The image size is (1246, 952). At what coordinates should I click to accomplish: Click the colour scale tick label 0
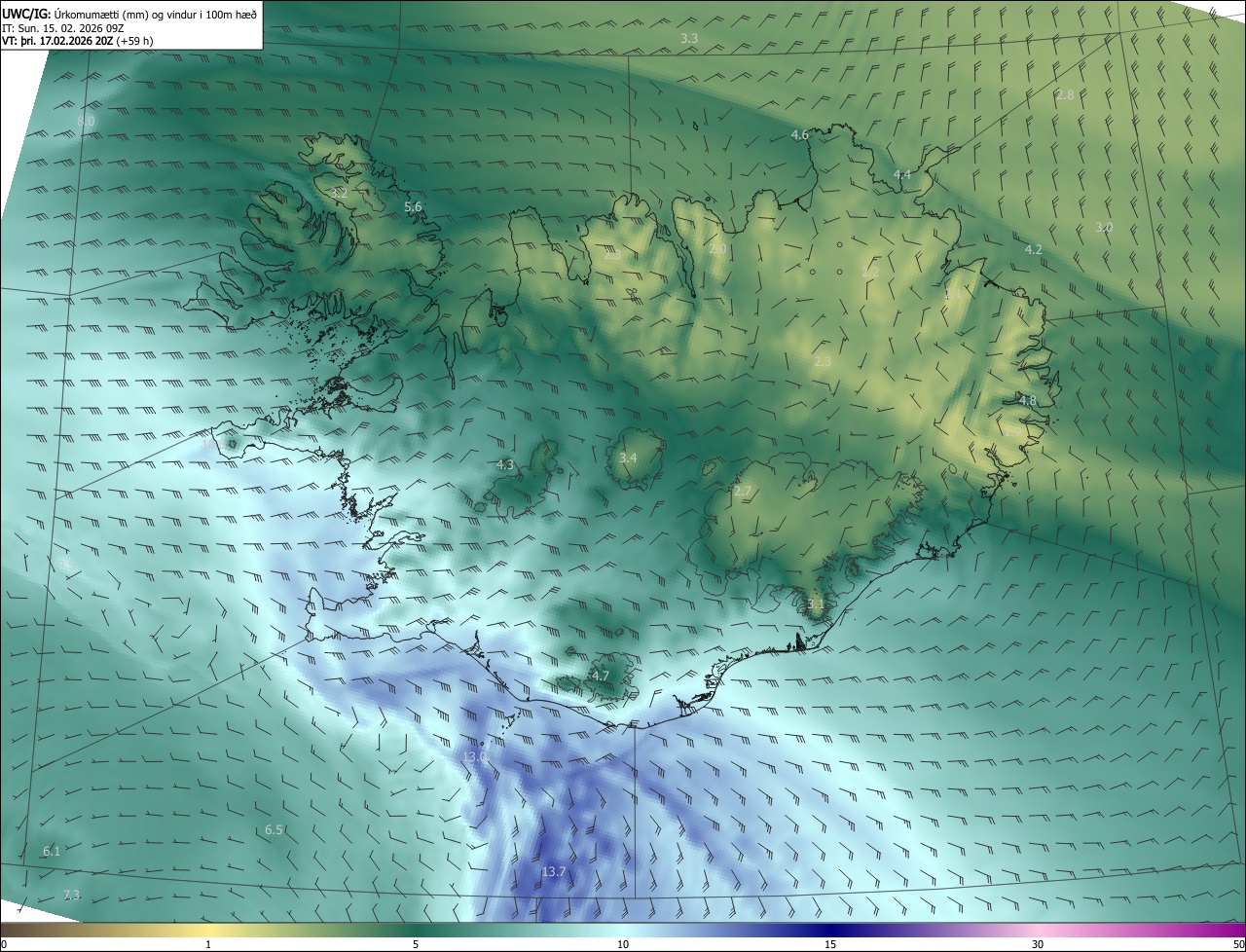tap(4, 944)
